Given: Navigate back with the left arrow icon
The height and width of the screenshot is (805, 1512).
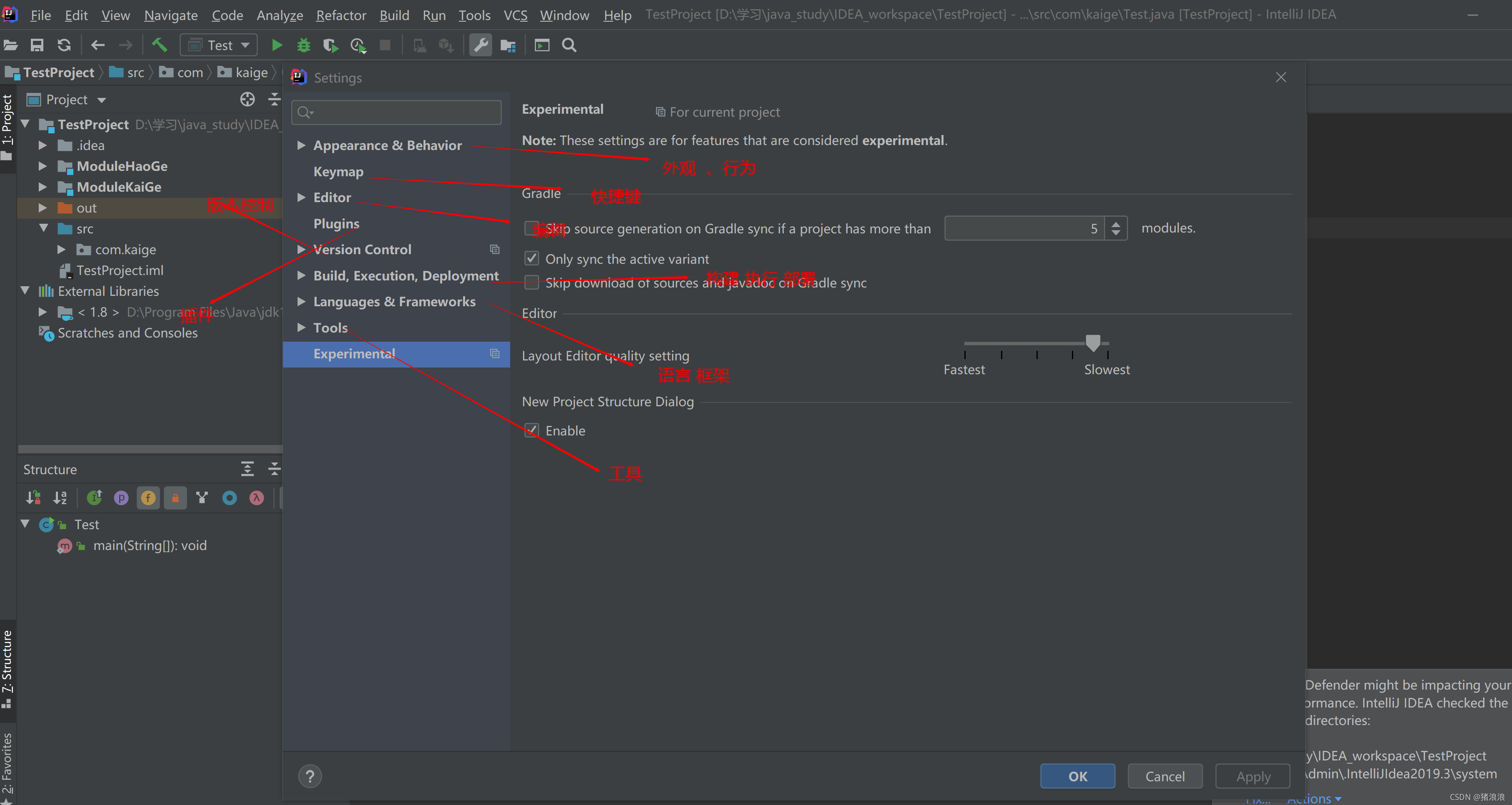Looking at the screenshot, I should [x=98, y=45].
